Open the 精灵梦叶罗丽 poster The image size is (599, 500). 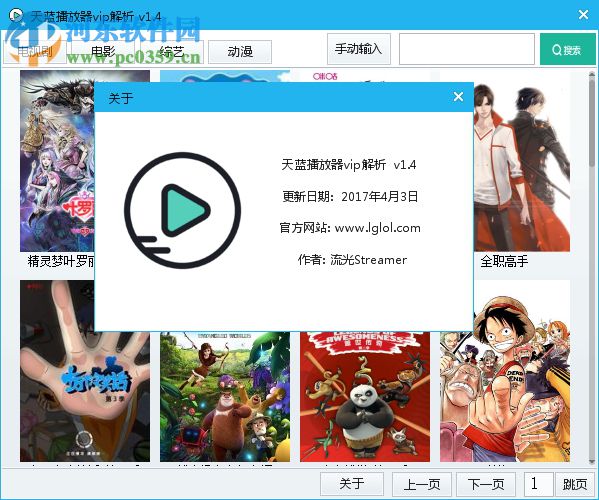click(57, 160)
